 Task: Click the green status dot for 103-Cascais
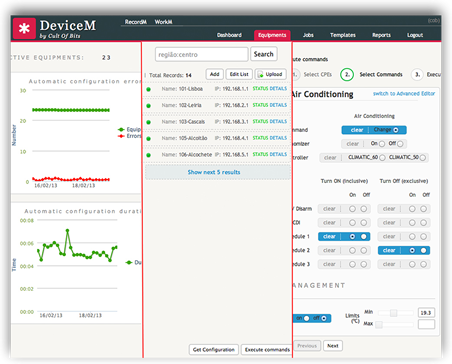tap(149, 122)
